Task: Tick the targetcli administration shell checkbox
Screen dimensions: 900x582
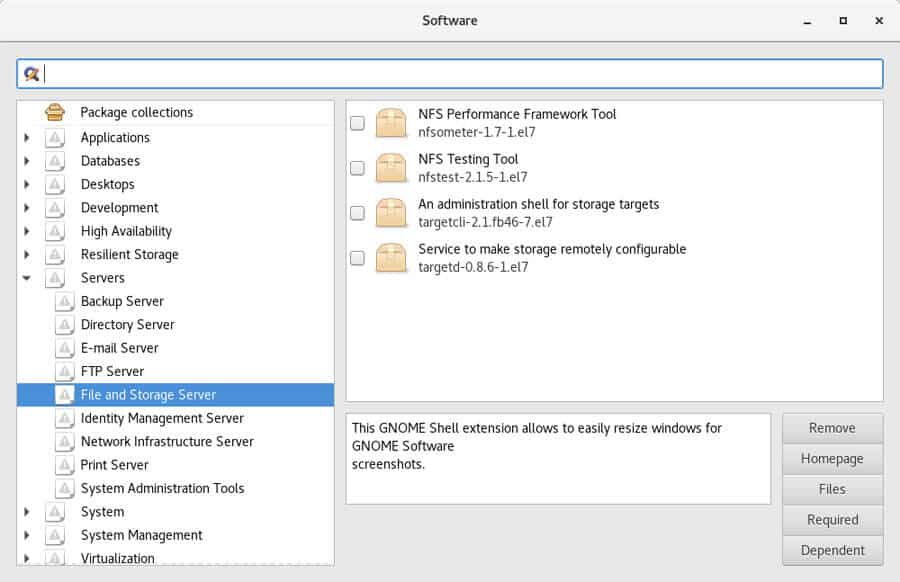Action: (x=357, y=213)
